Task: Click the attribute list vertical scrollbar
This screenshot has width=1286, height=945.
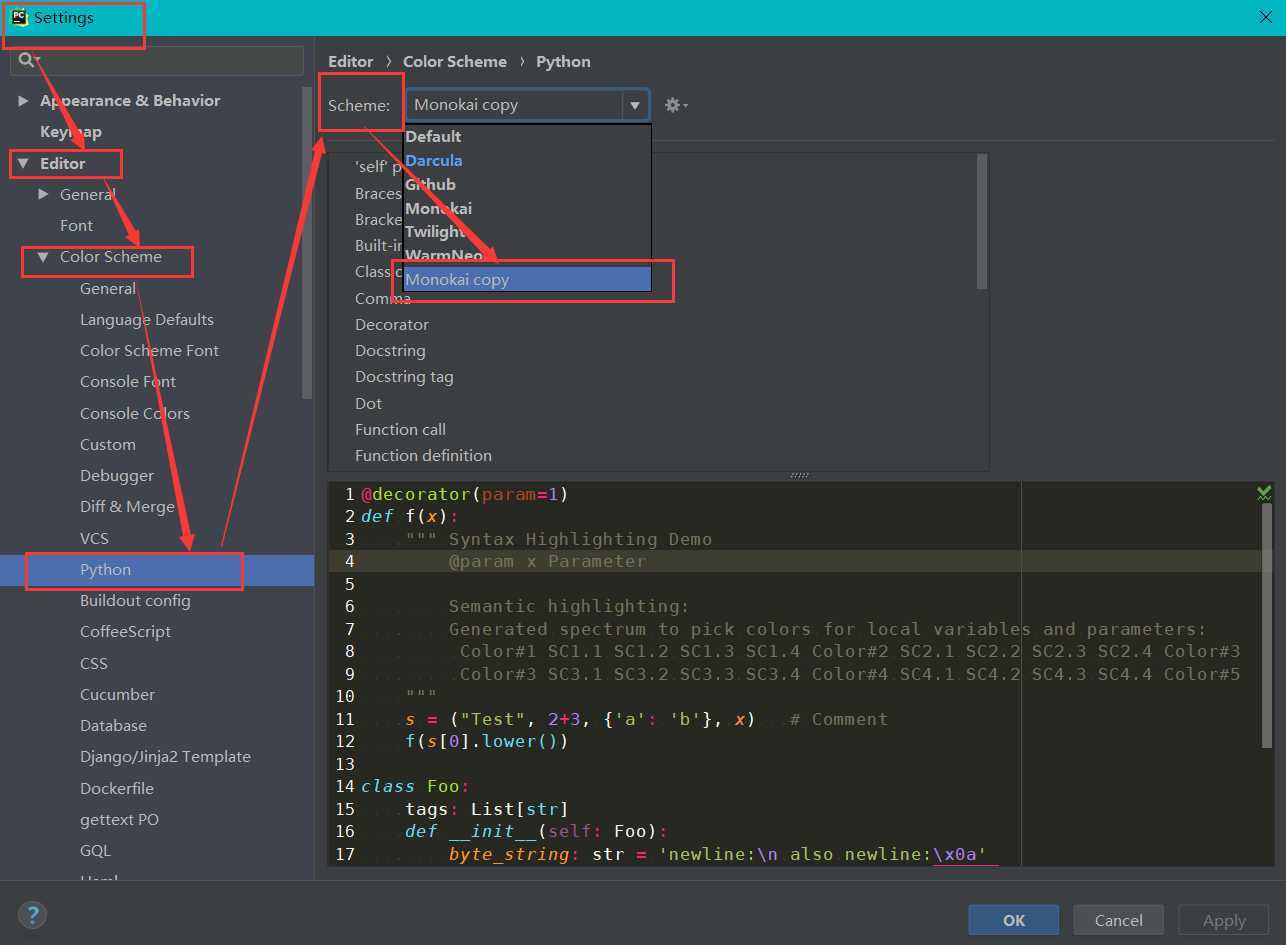Action: pos(982,222)
